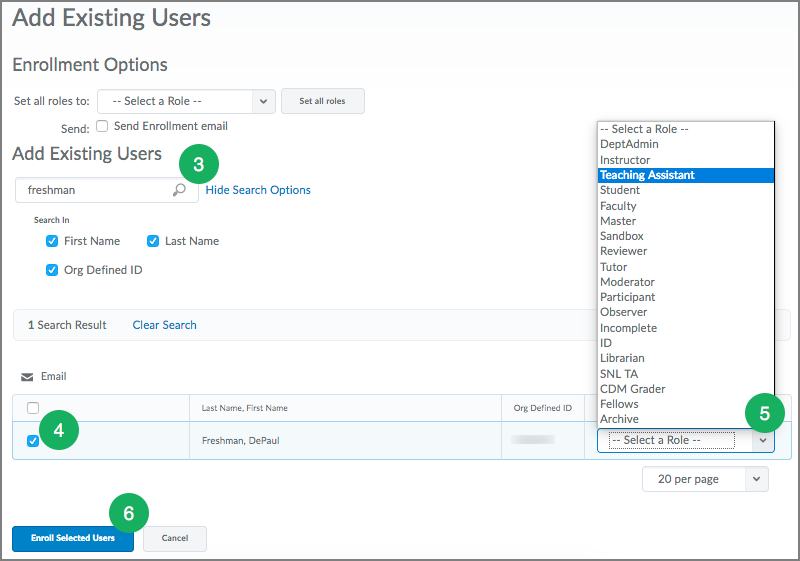
Task: Uncheck the First Name search option
Action: (x=52, y=241)
